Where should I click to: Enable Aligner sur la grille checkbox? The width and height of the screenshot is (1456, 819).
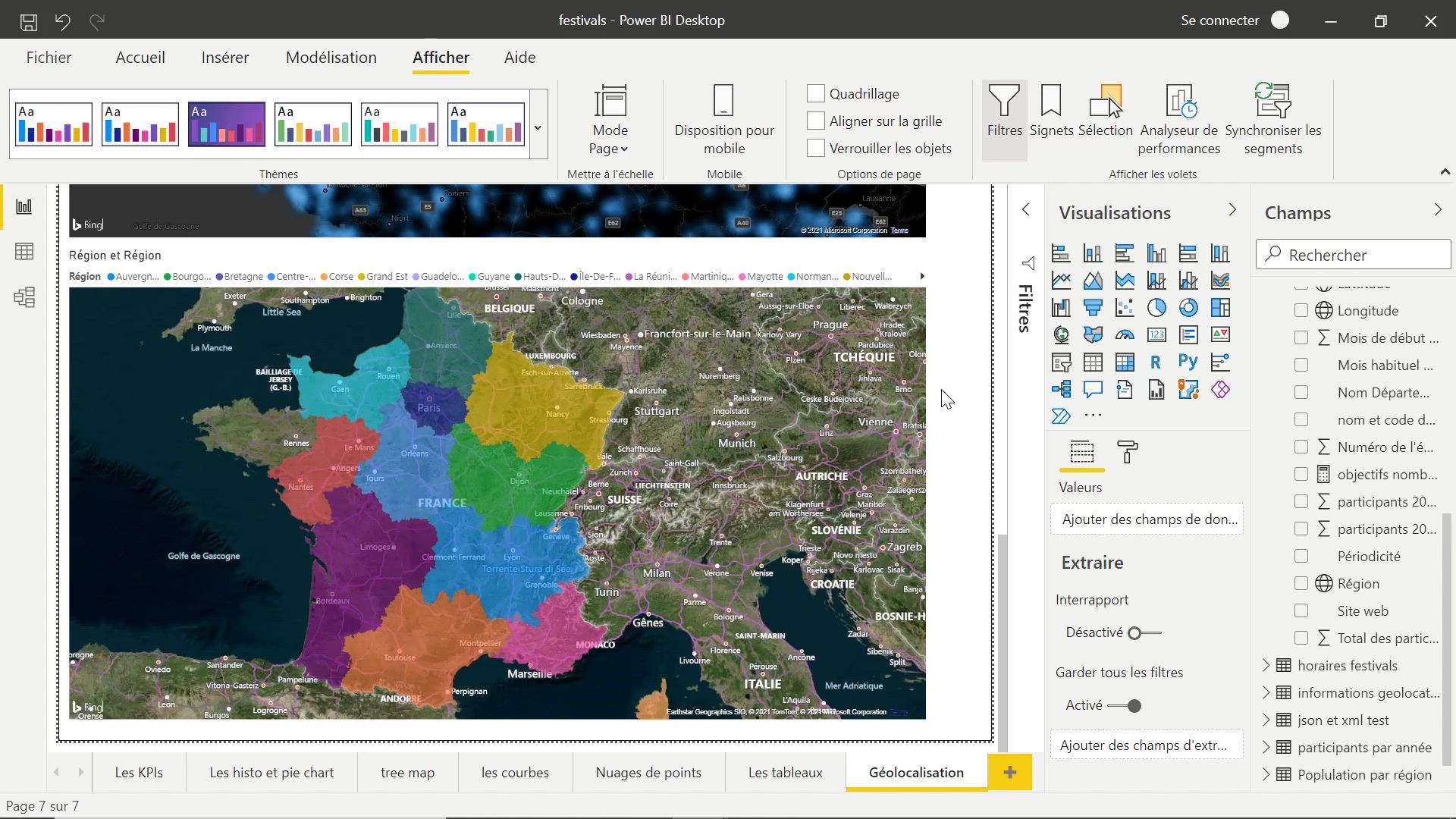click(x=816, y=121)
